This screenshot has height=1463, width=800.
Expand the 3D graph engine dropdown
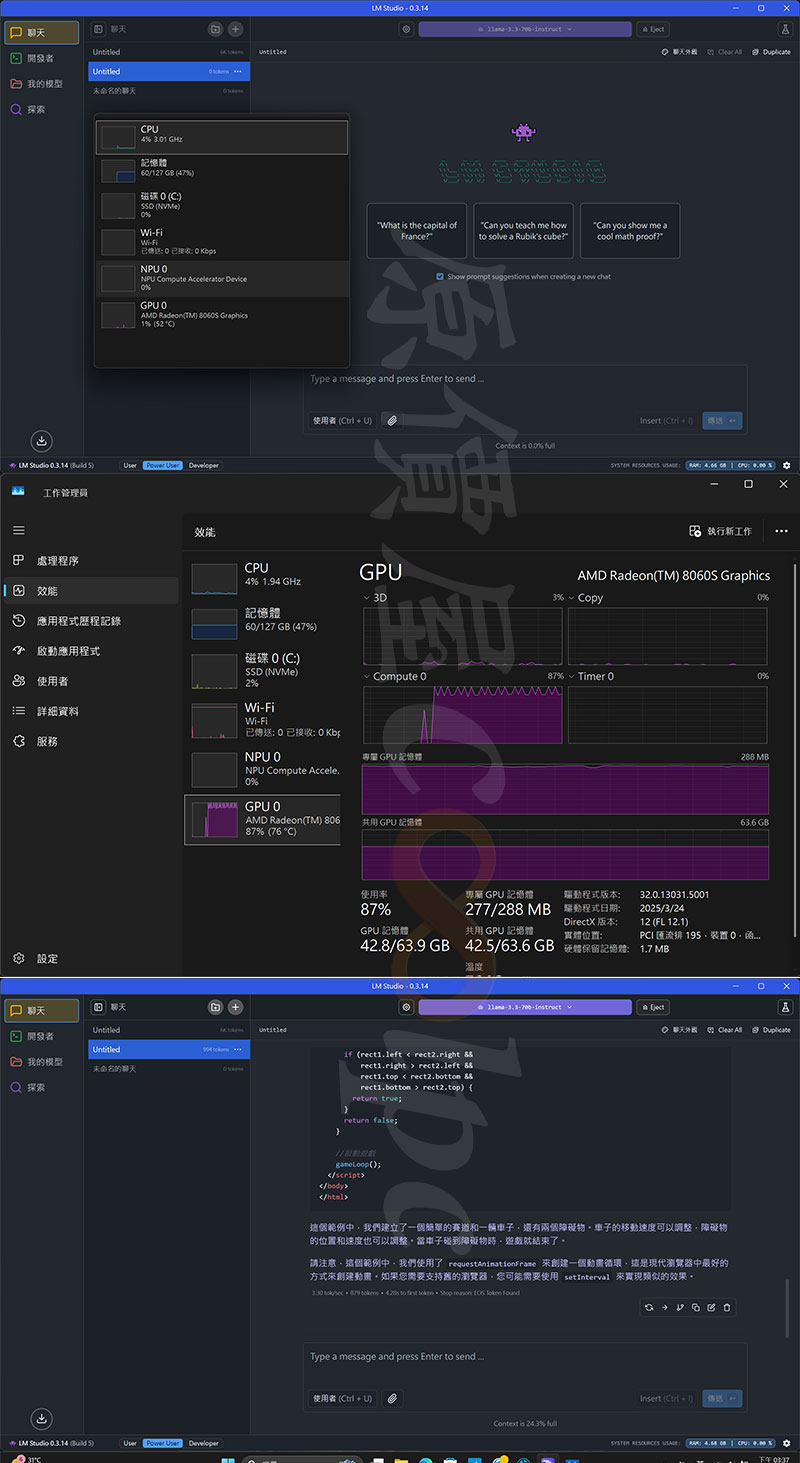[x=367, y=598]
